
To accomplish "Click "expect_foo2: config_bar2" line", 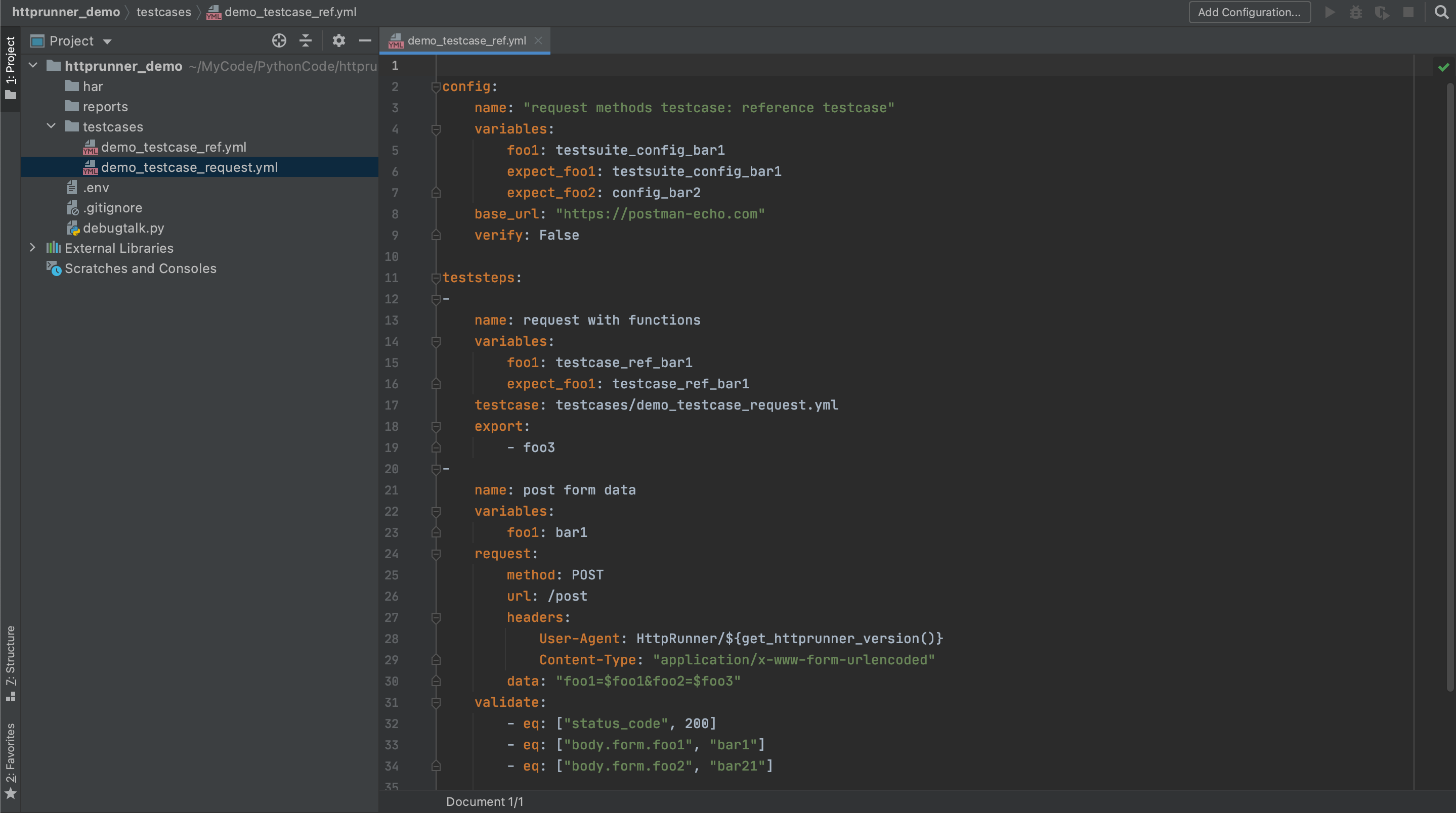I will click(604, 193).
